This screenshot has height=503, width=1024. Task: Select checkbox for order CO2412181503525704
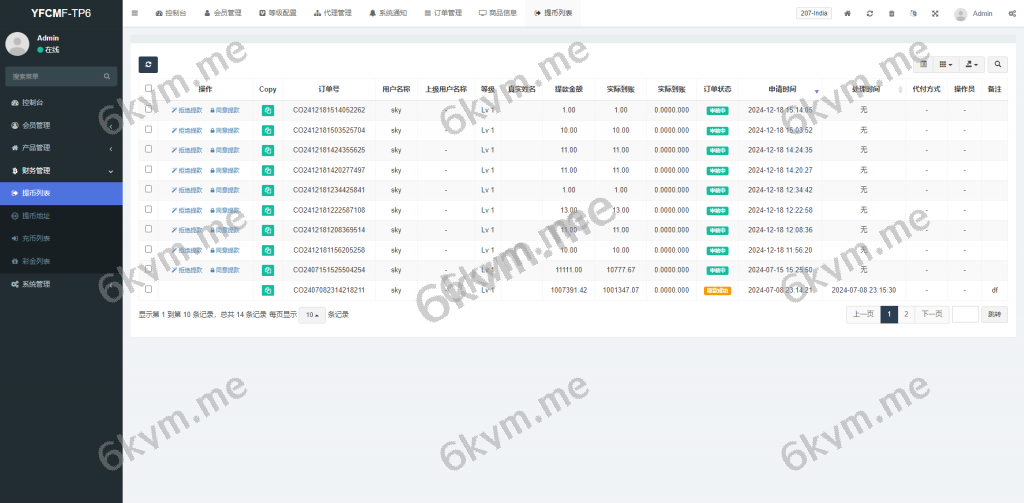click(149, 130)
